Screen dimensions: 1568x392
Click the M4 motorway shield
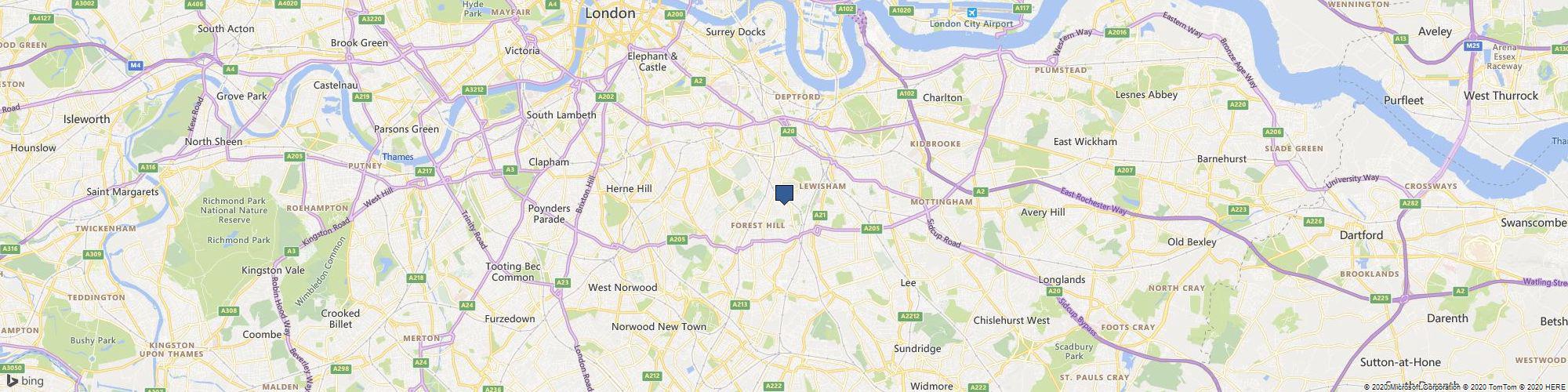(136, 65)
